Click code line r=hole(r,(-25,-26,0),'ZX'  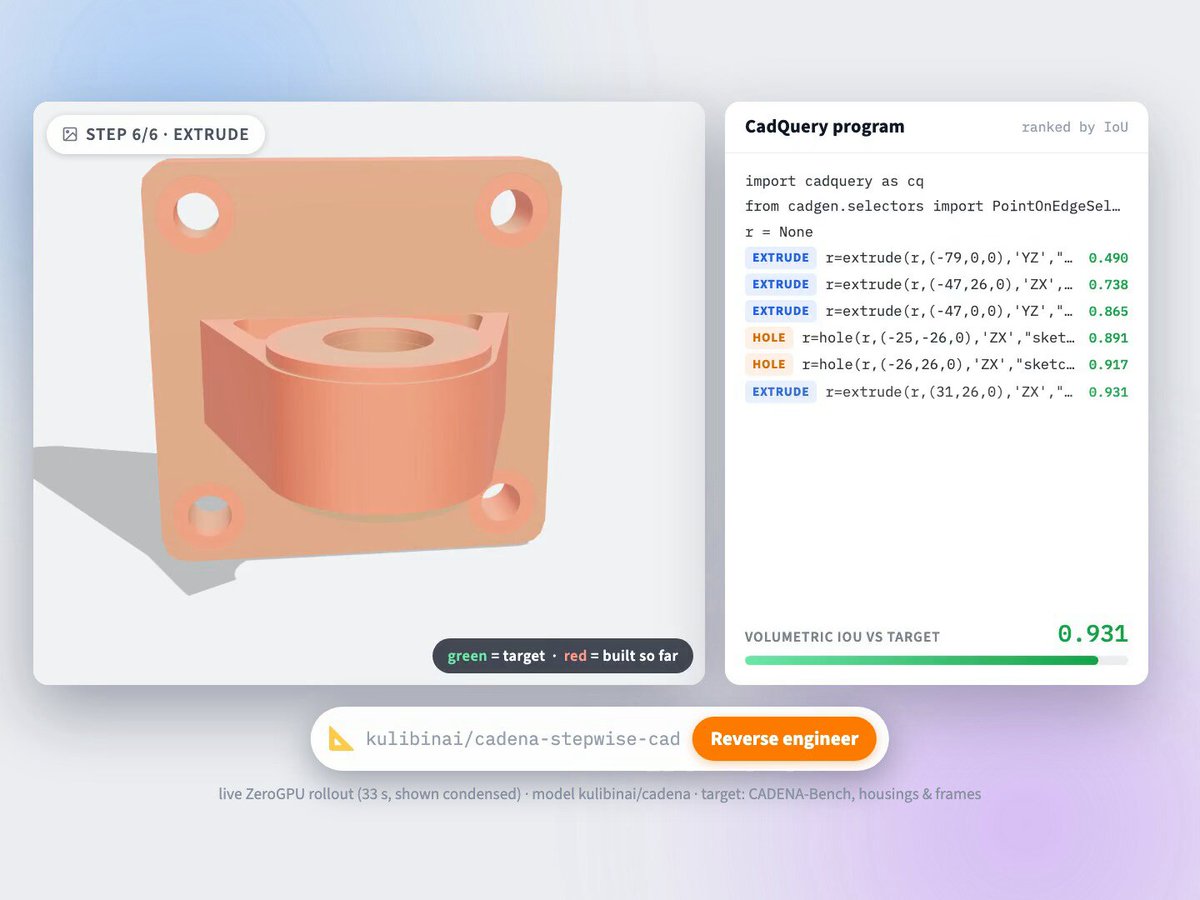(x=939, y=338)
